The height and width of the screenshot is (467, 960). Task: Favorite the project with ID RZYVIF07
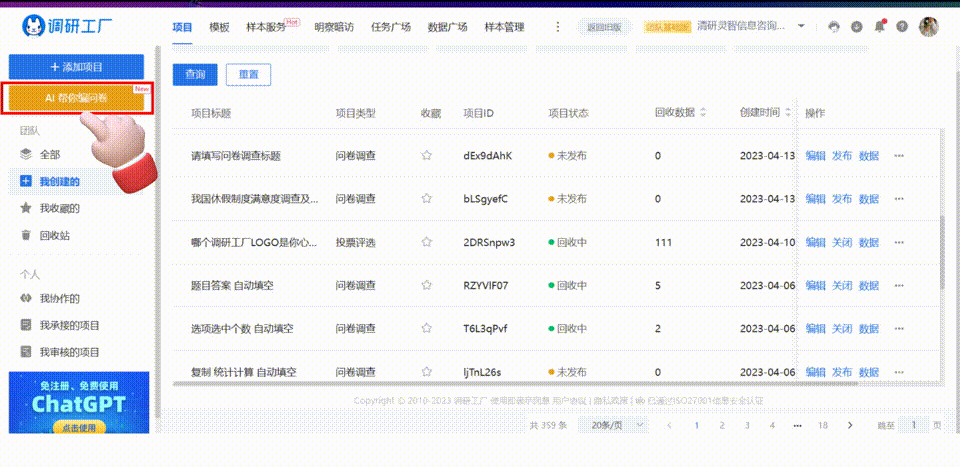pos(427,286)
